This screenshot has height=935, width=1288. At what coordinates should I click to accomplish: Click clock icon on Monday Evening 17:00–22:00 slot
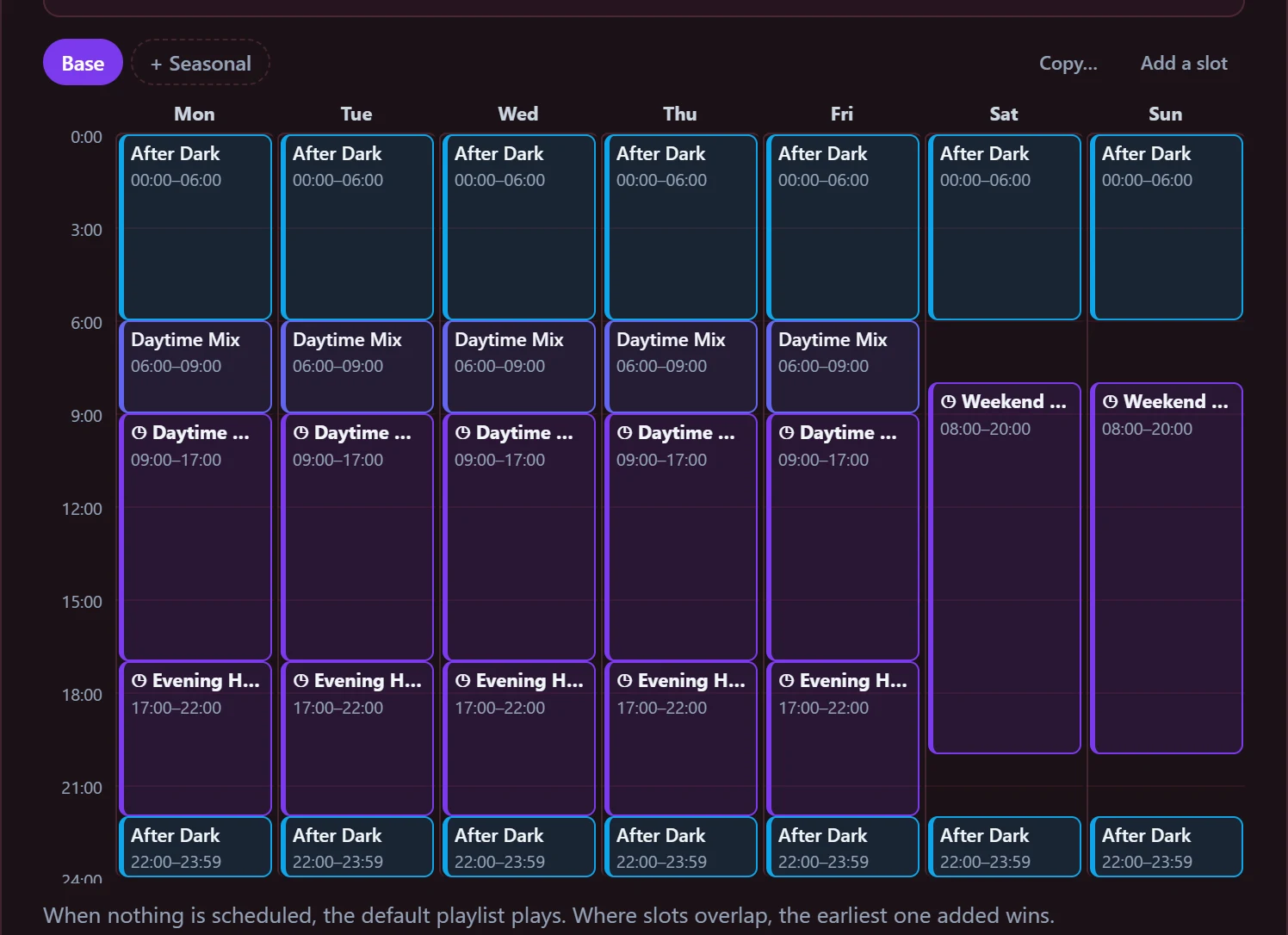pos(139,681)
